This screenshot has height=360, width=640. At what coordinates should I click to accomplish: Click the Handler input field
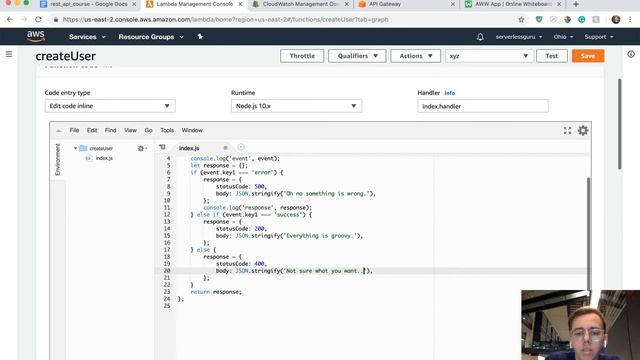[x=482, y=106]
